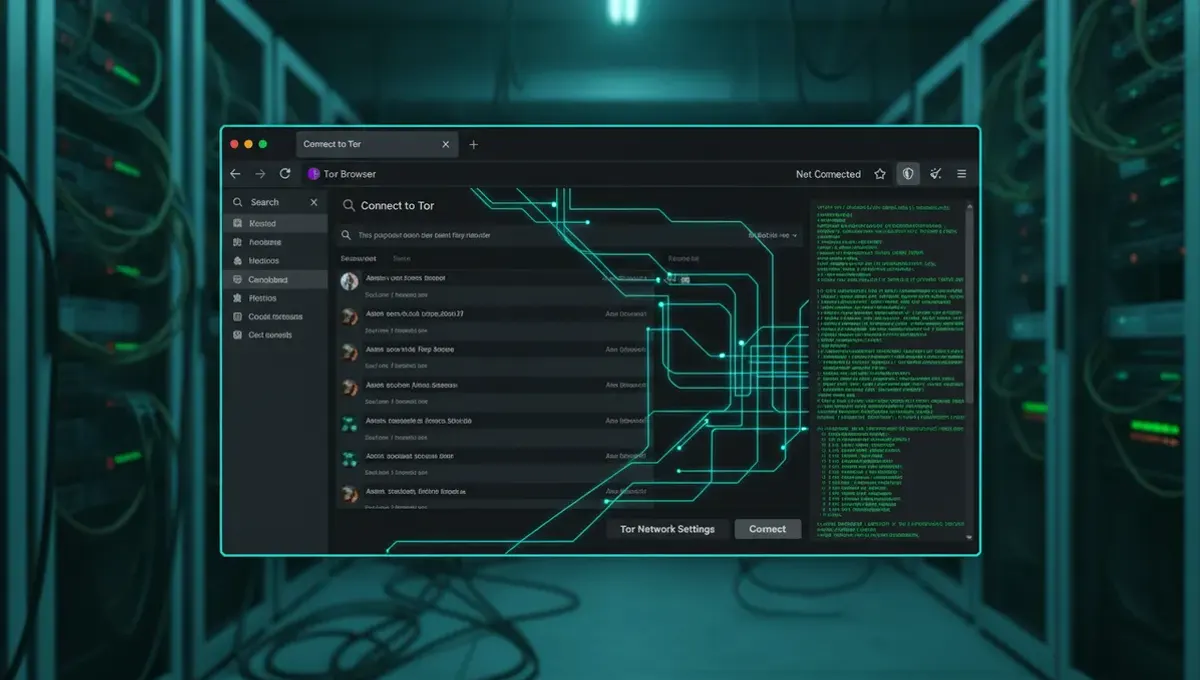Select the fifth sidebar item with puzzle-like icon
1200x680 pixels.
(x=274, y=298)
